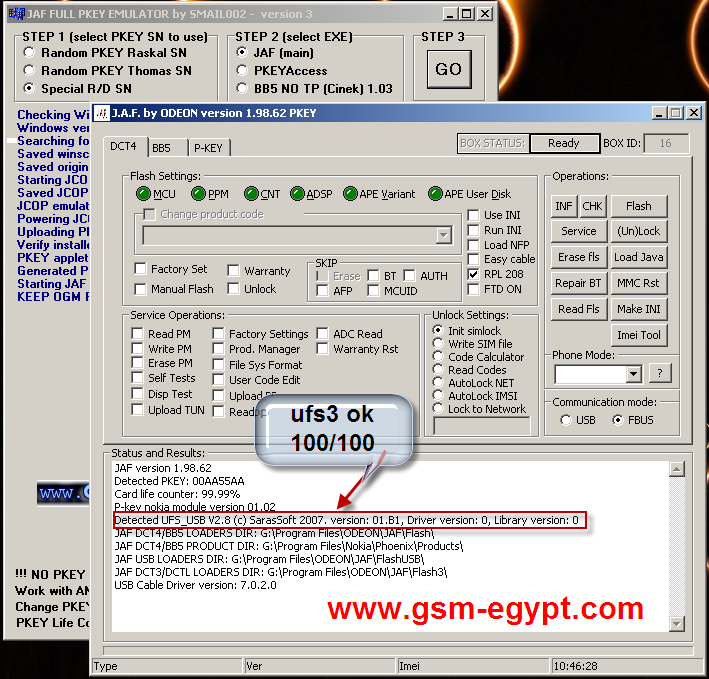Screen dimensions: 709x679
Task: Toggle the green CNT flash indicator
Action: tap(251, 194)
